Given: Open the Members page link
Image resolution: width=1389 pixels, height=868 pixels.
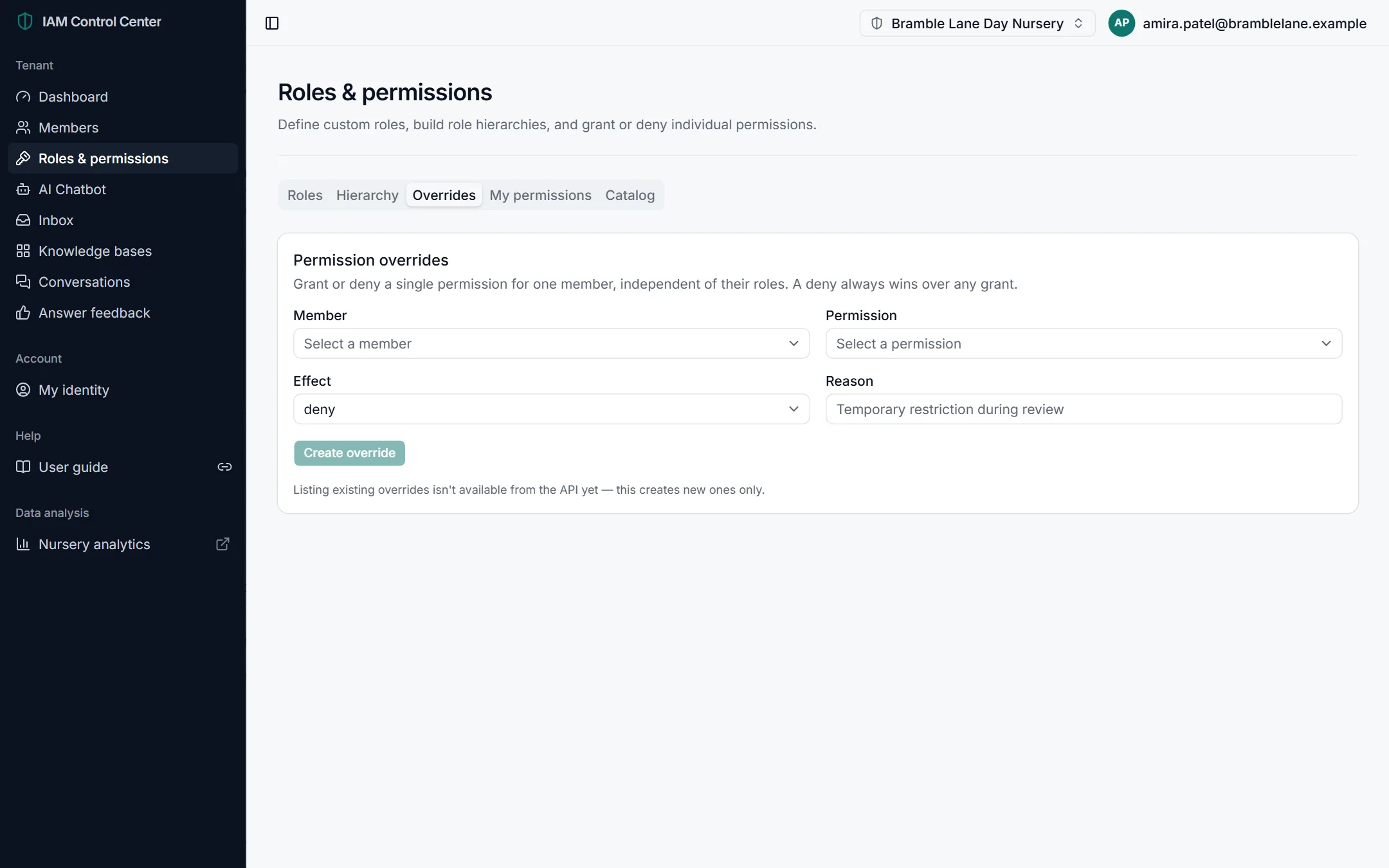Looking at the screenshot, I should tap(123, 127).
